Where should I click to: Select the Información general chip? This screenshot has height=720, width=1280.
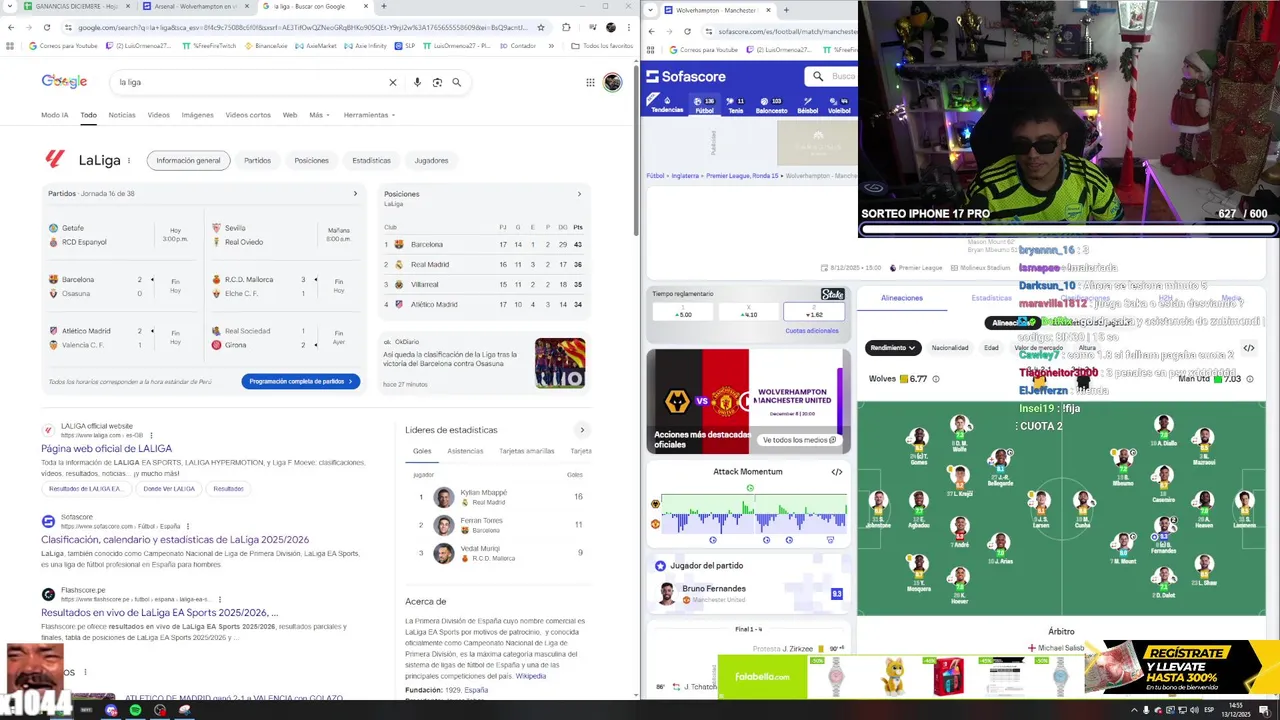tap(188, 160)
